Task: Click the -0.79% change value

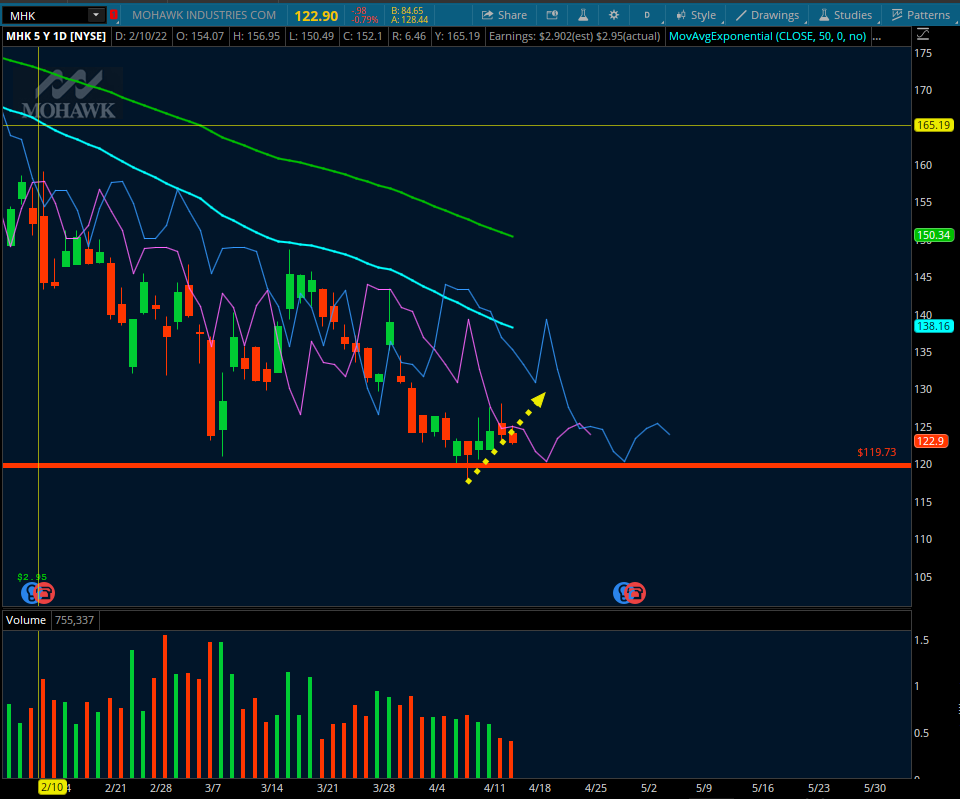Action: [365, 20]
